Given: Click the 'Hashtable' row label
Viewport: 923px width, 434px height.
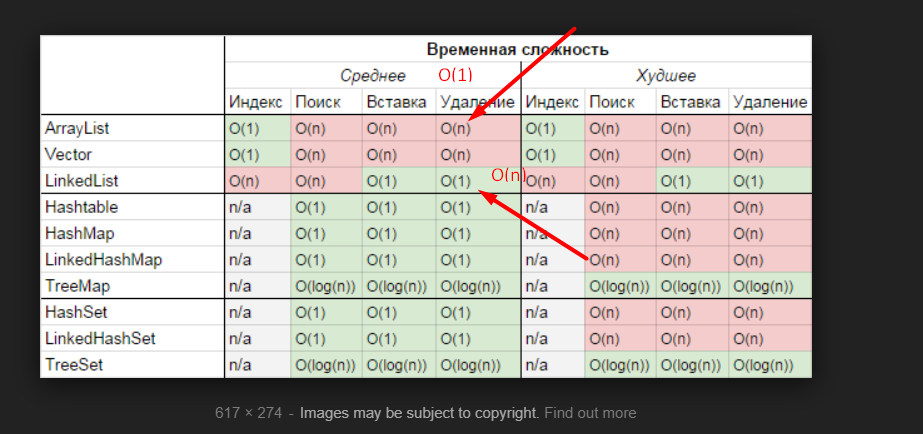Looking at the screenshot, I should [81, 207].
